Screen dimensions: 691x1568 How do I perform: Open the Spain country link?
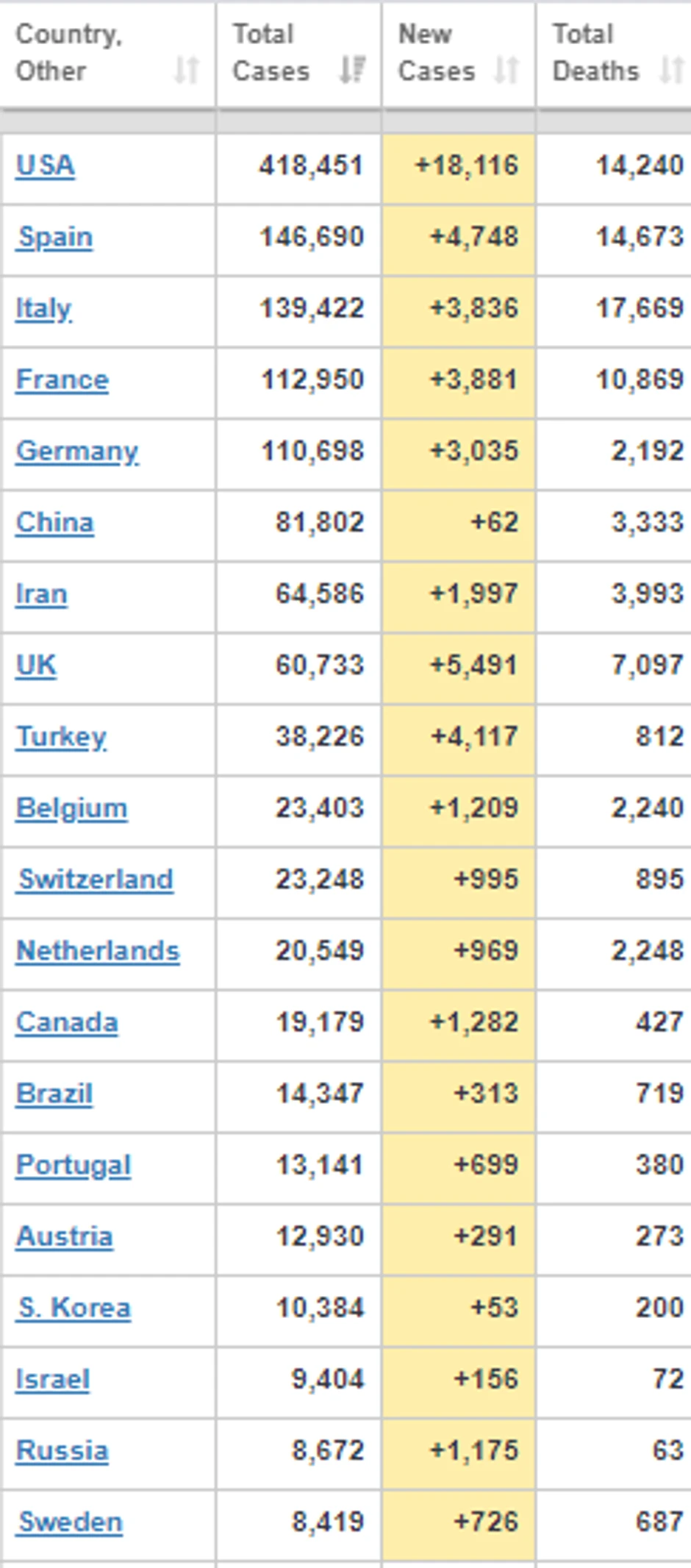coord(55,237)
